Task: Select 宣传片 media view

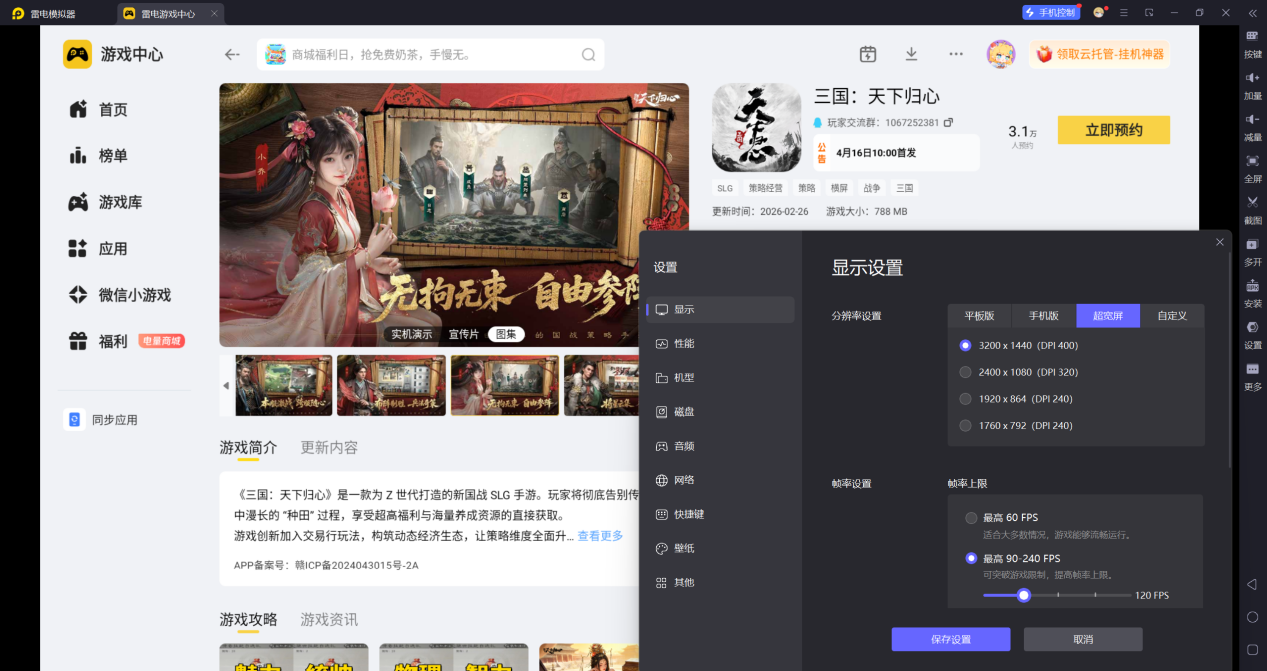Action: [463, 334]
